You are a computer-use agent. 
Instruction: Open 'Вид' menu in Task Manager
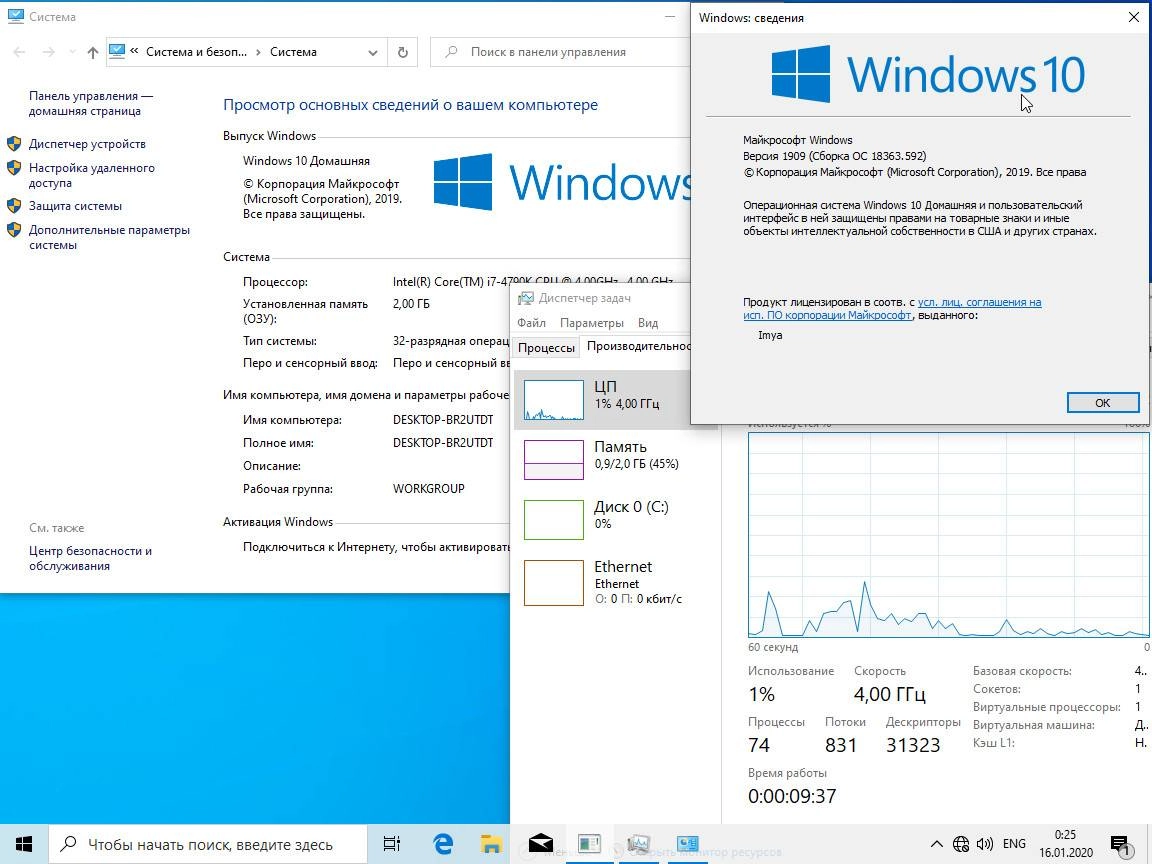click(x=648, y=323)
